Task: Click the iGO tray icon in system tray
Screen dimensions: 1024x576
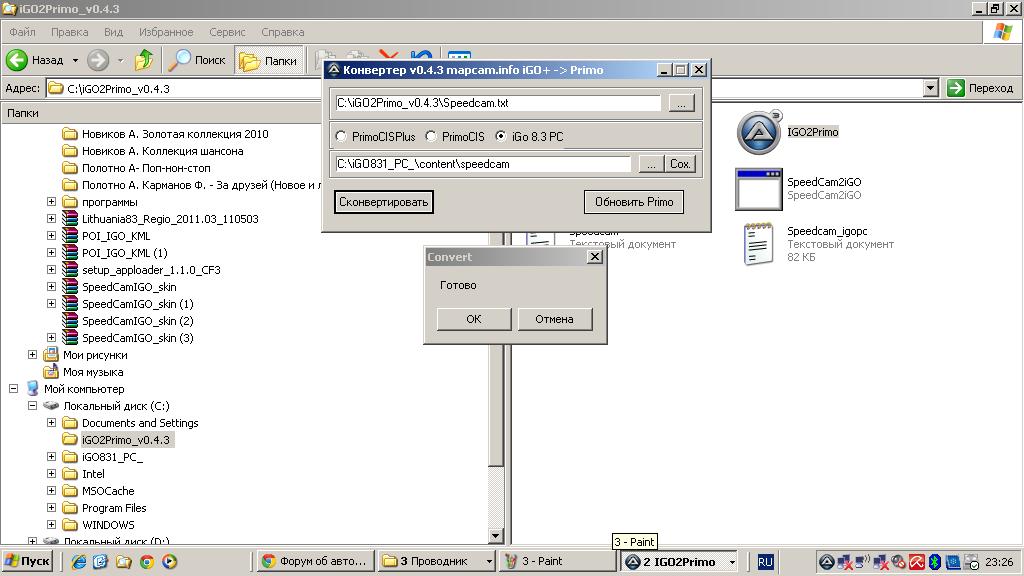Action: [826, 562]
